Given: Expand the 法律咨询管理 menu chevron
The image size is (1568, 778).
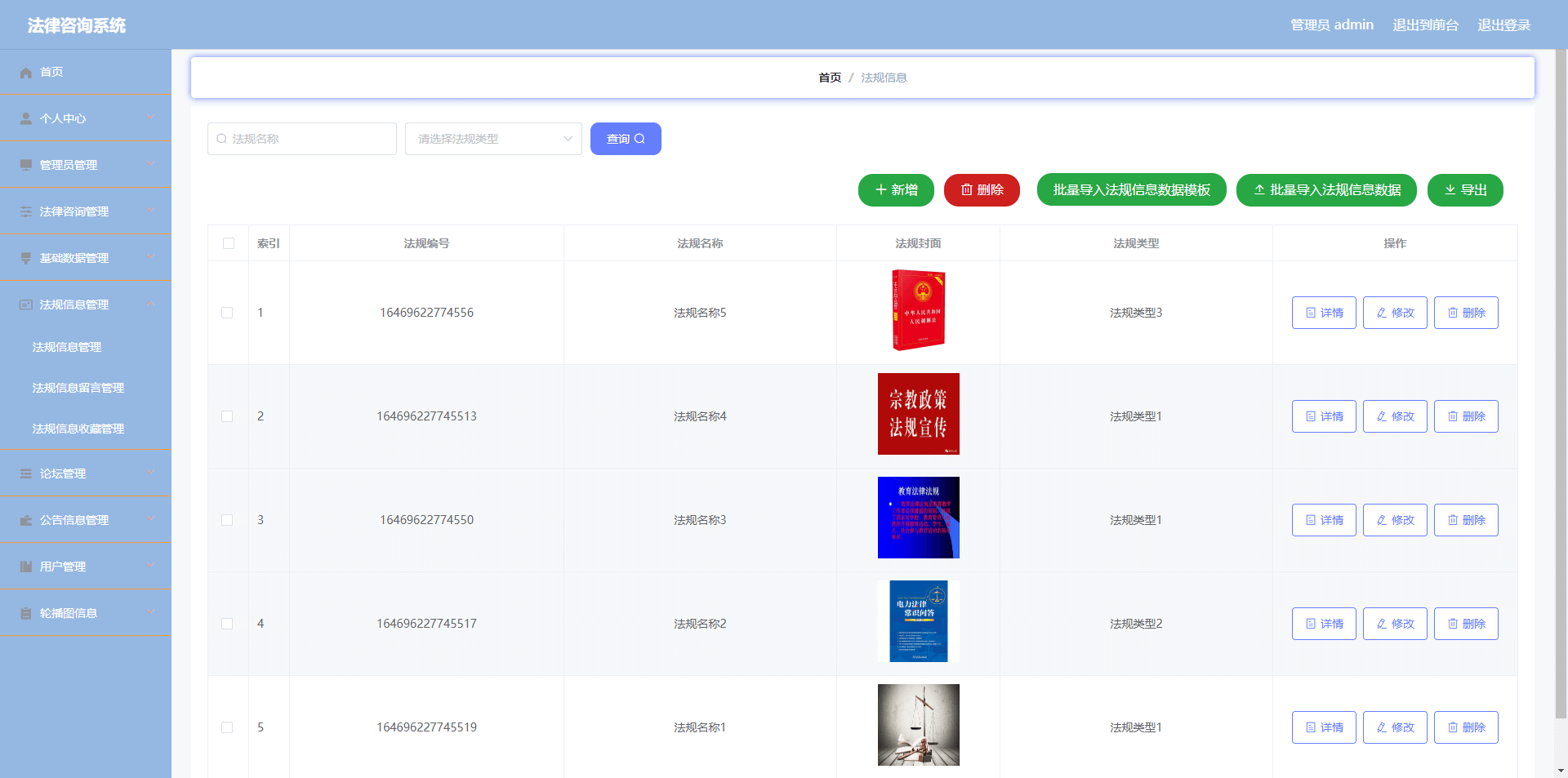Looking at the screenshot, I should [x=150, y=211].
